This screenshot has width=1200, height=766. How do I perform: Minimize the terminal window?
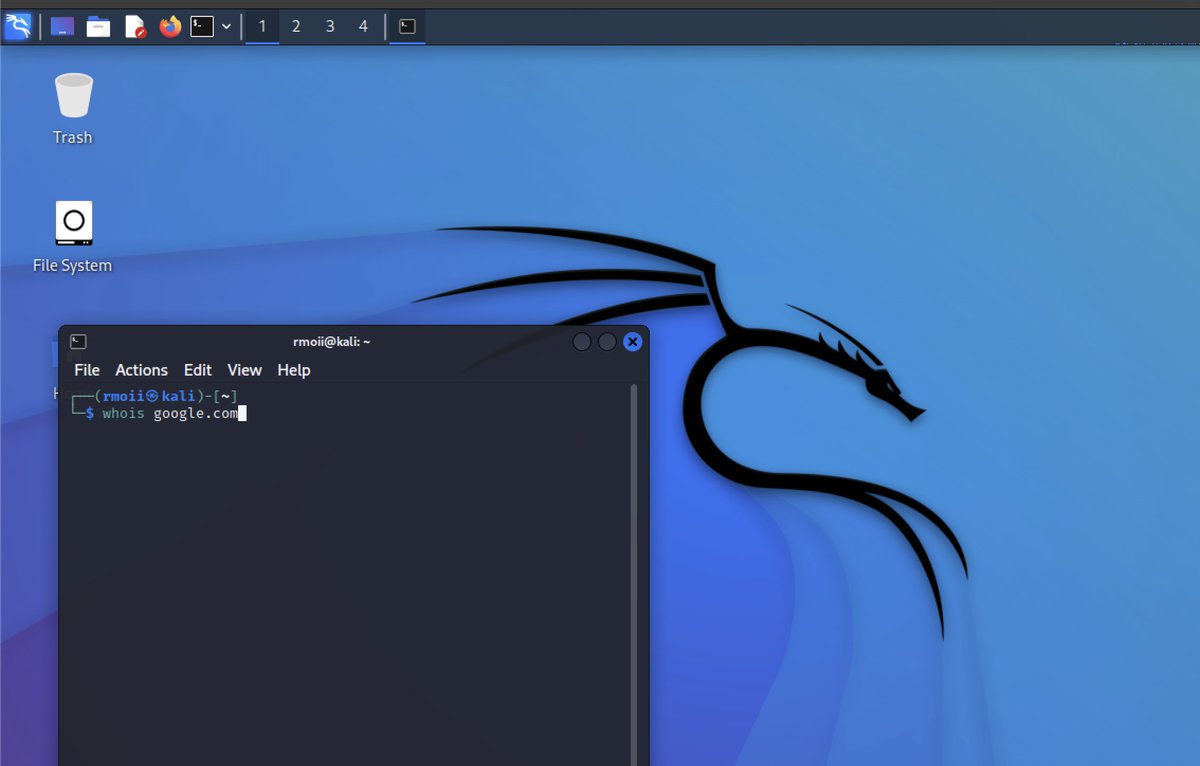pyautogui.click(x=581, y=342)
